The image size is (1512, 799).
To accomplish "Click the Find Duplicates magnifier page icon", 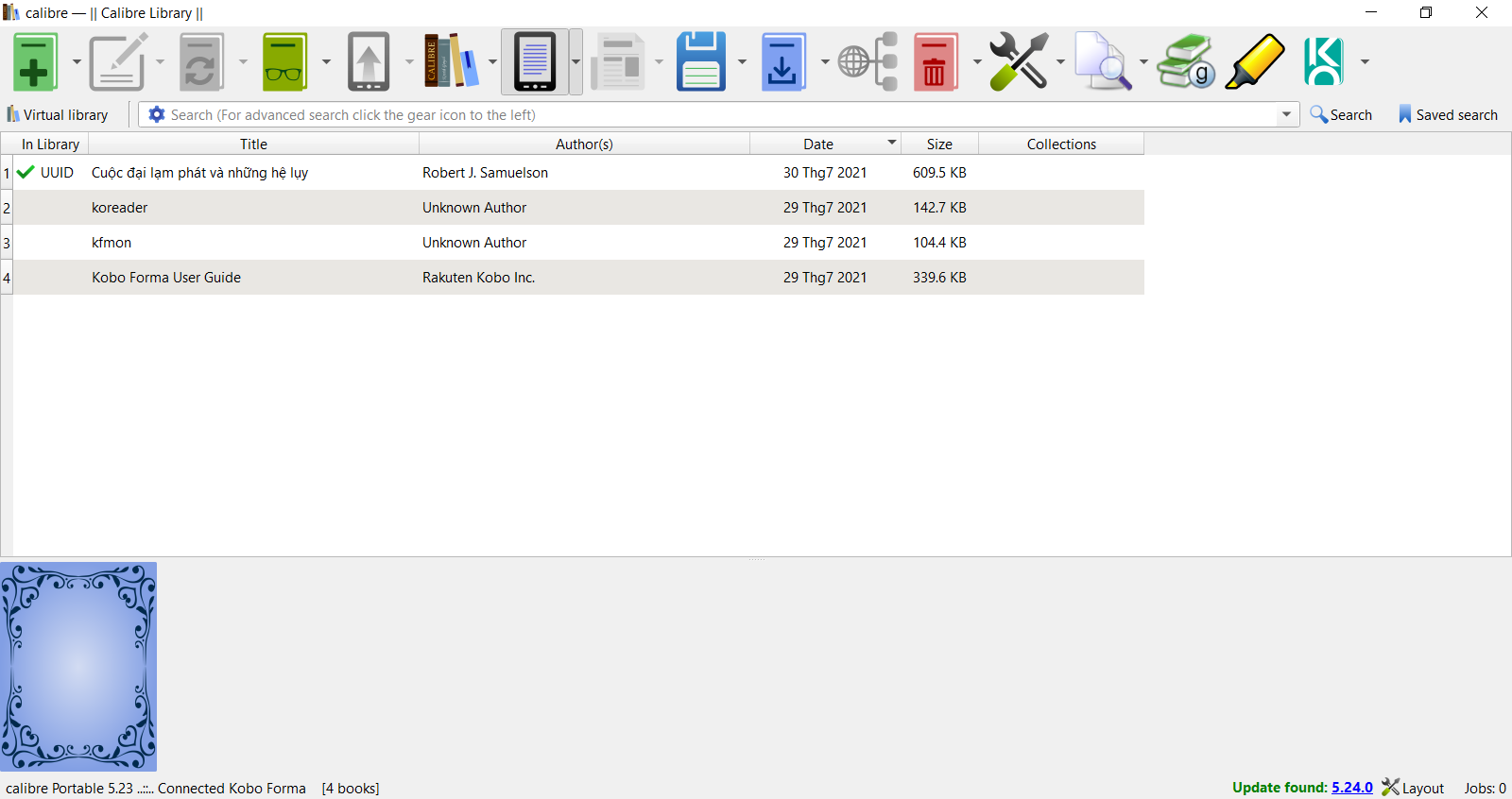I will point(1102,62).
